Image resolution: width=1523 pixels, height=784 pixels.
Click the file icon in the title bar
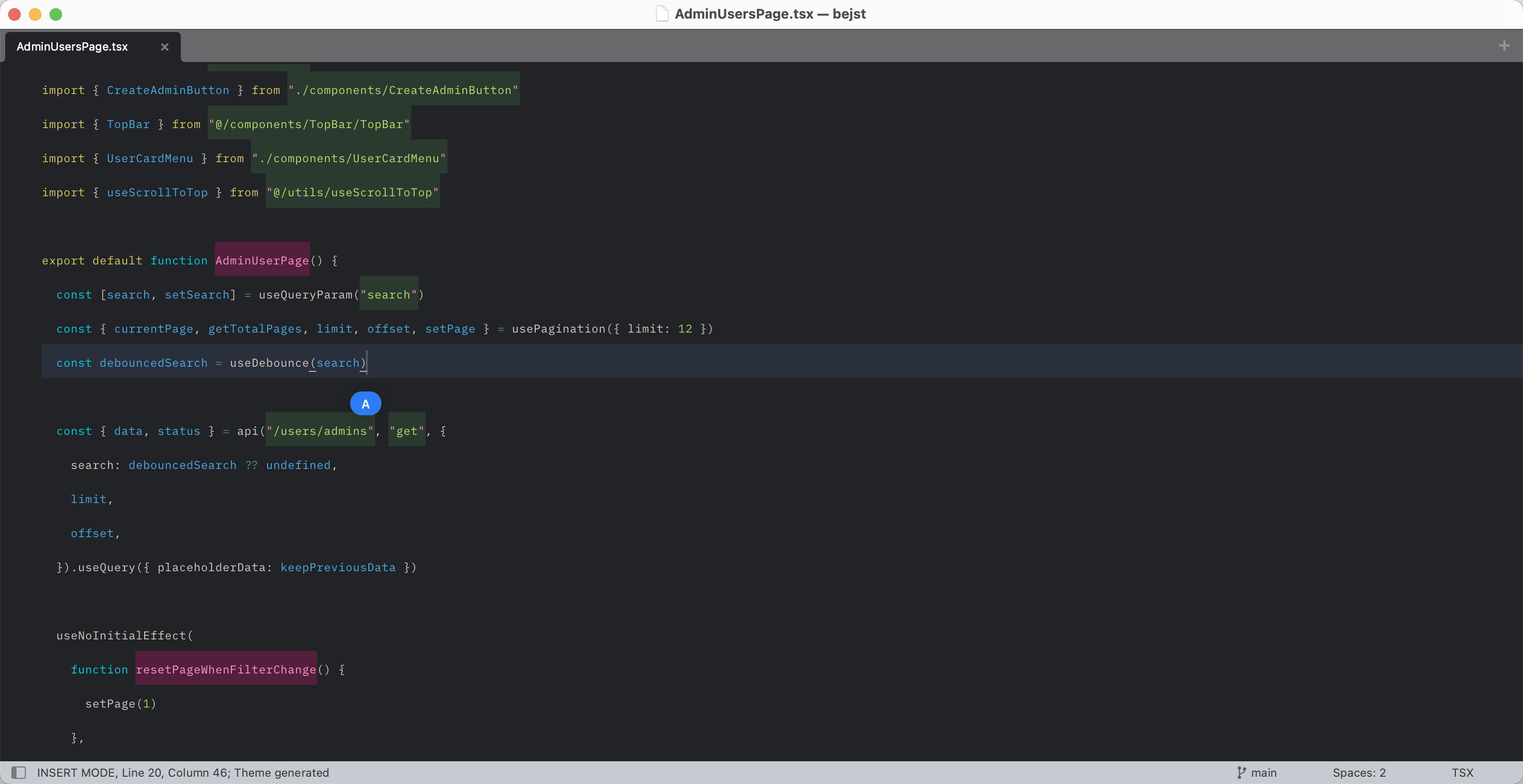click(662, 13)
